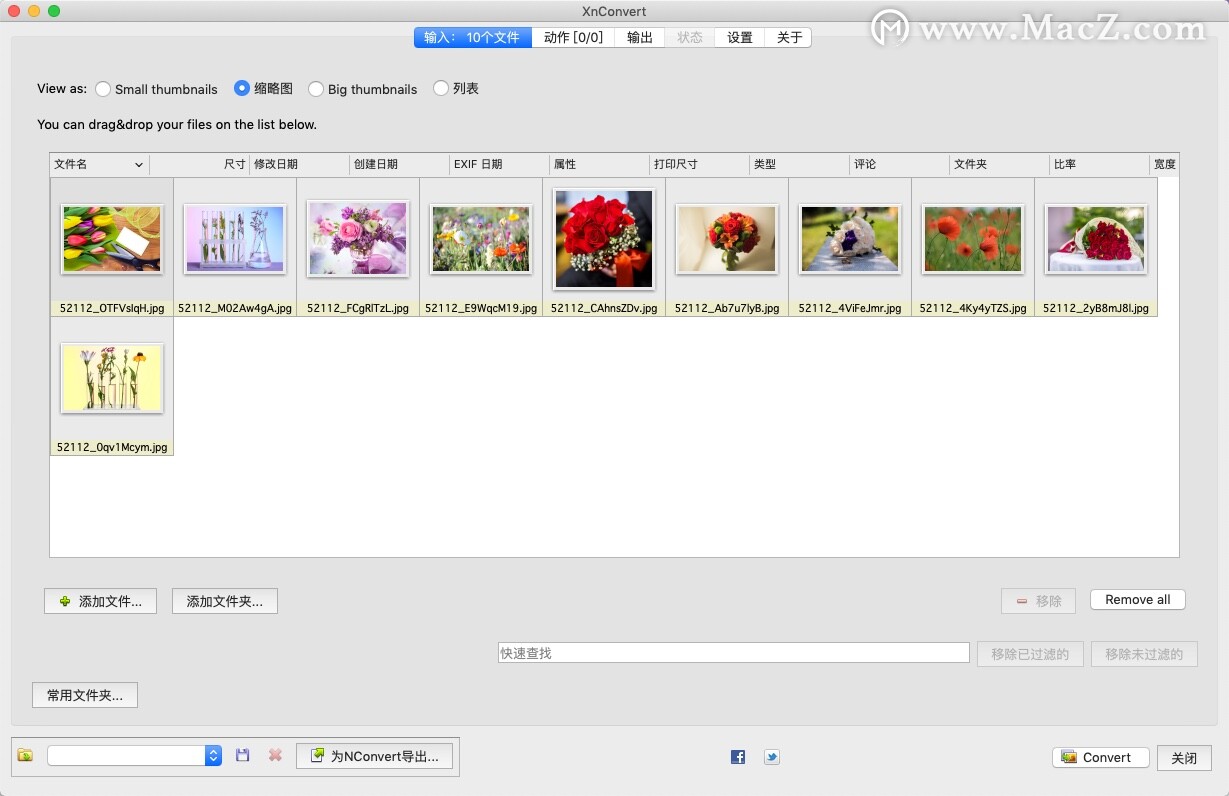Click the Remove all button
The width and height of the screenshot is (1229, 796).
[1138, 600]
